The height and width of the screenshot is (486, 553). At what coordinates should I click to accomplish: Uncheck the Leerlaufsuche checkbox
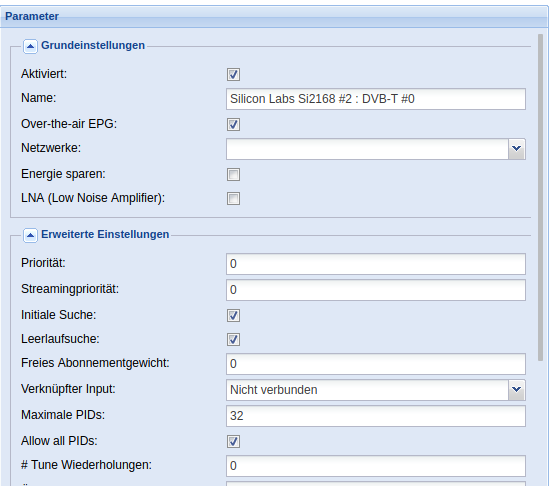pyautogui.click(x=233, y=340)
